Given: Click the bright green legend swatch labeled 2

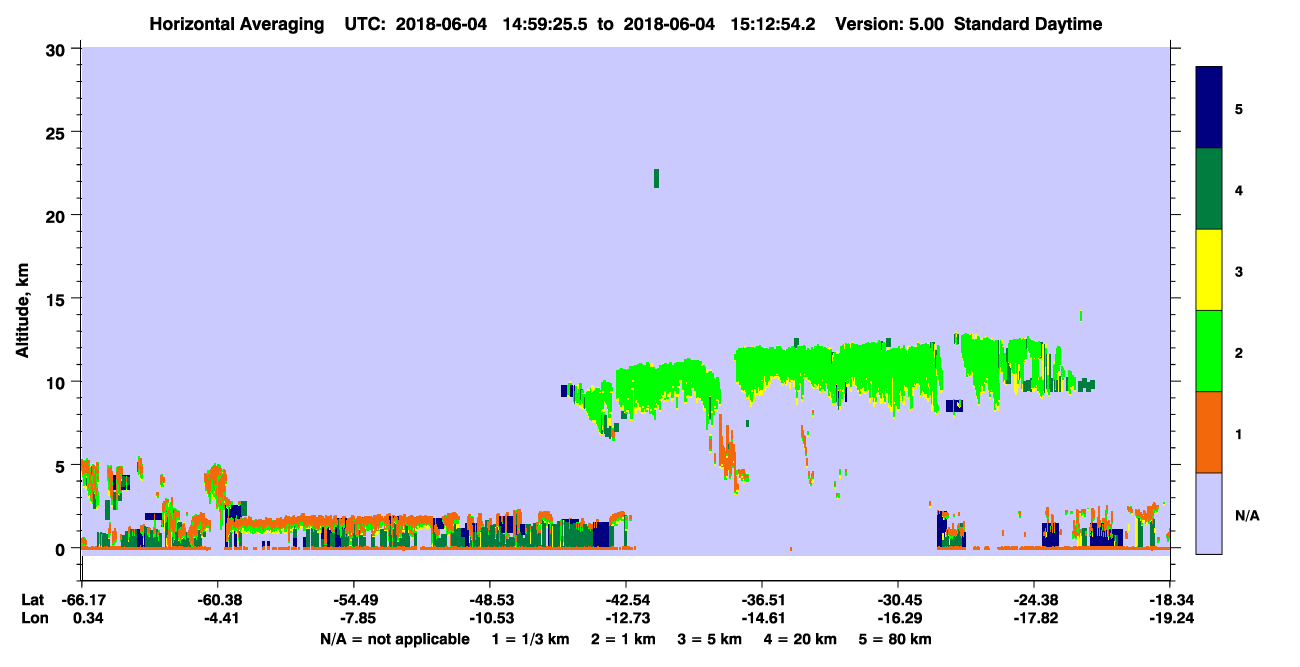Looking at the screenshot, I should 1209,351.
